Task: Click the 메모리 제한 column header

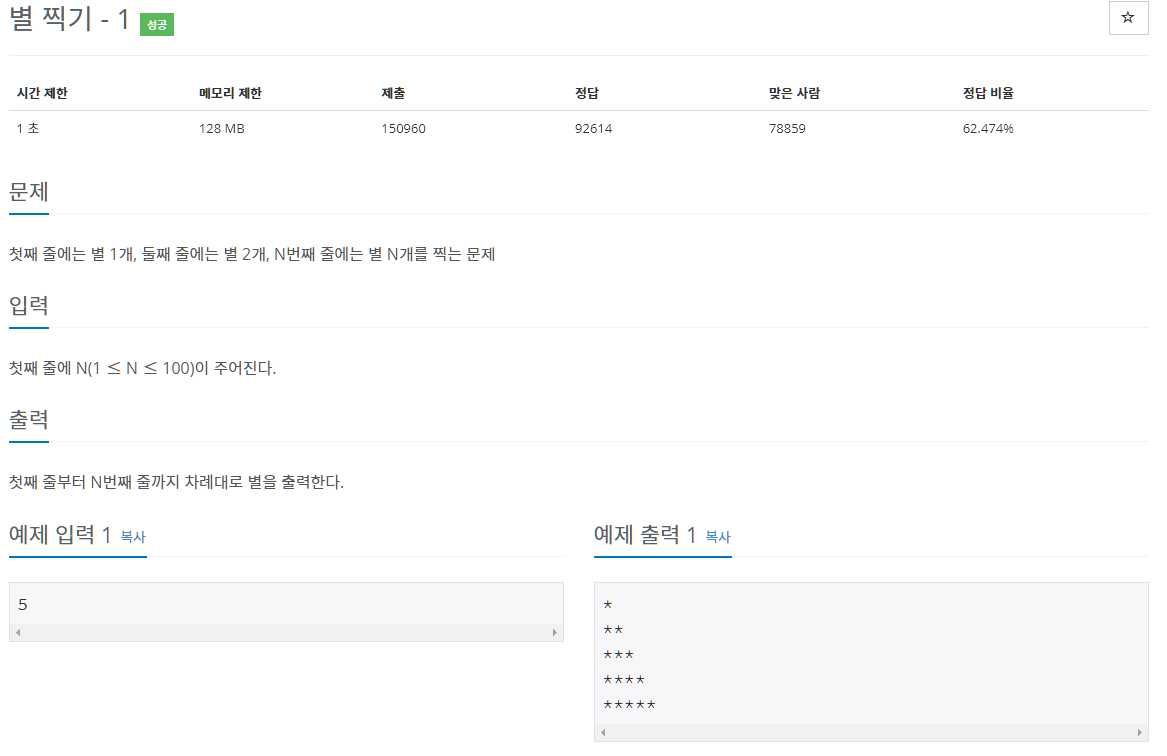Action: click(231, 93)
